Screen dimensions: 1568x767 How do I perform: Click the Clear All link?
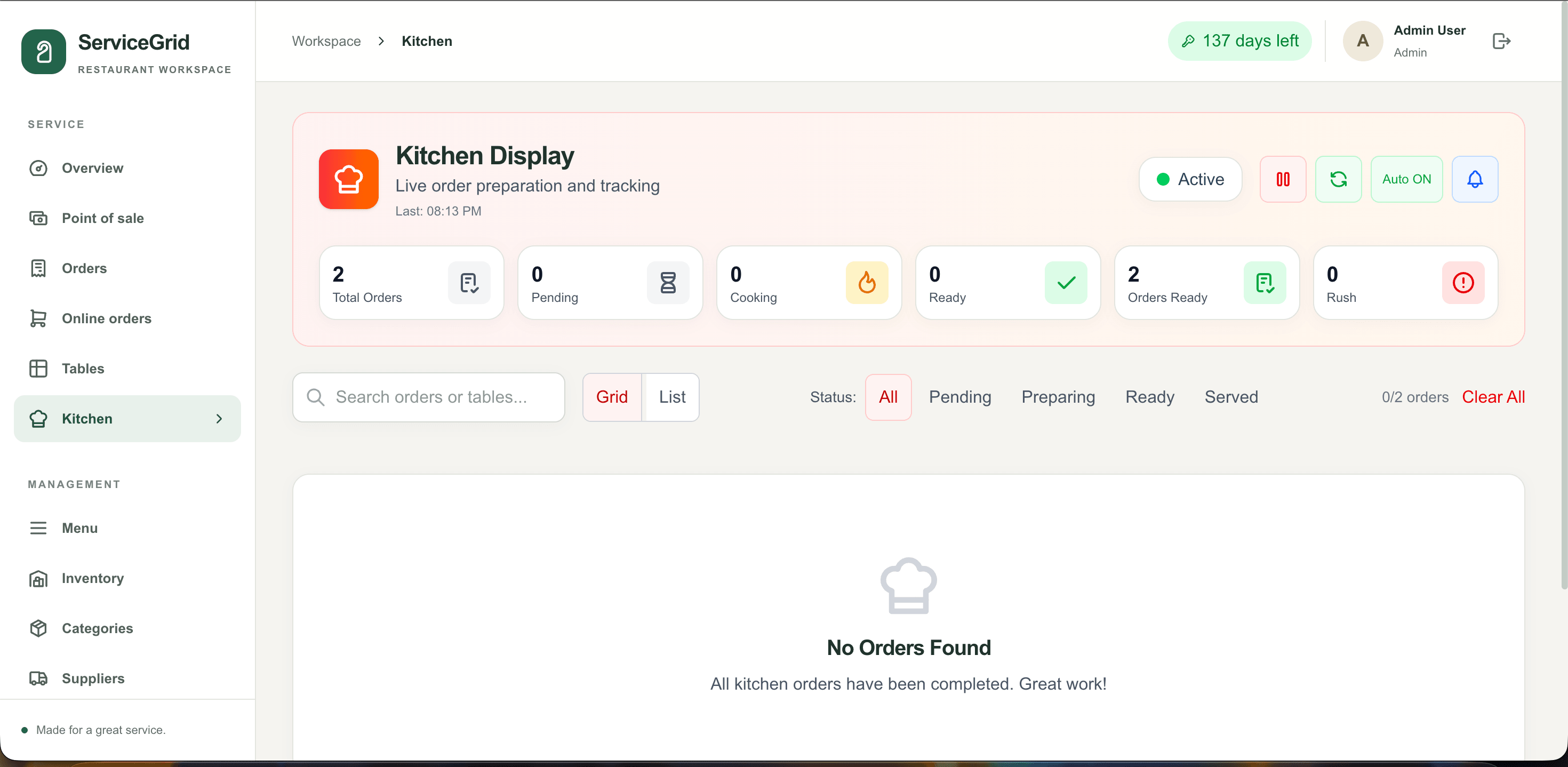click(1493, 397)
